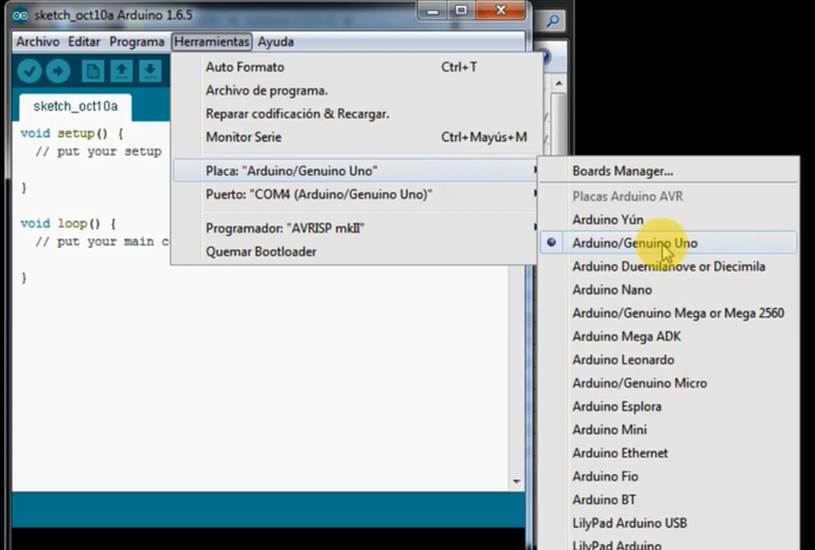Open the Editar menu
Screen dimensions: 815x550
coord(84,42)
